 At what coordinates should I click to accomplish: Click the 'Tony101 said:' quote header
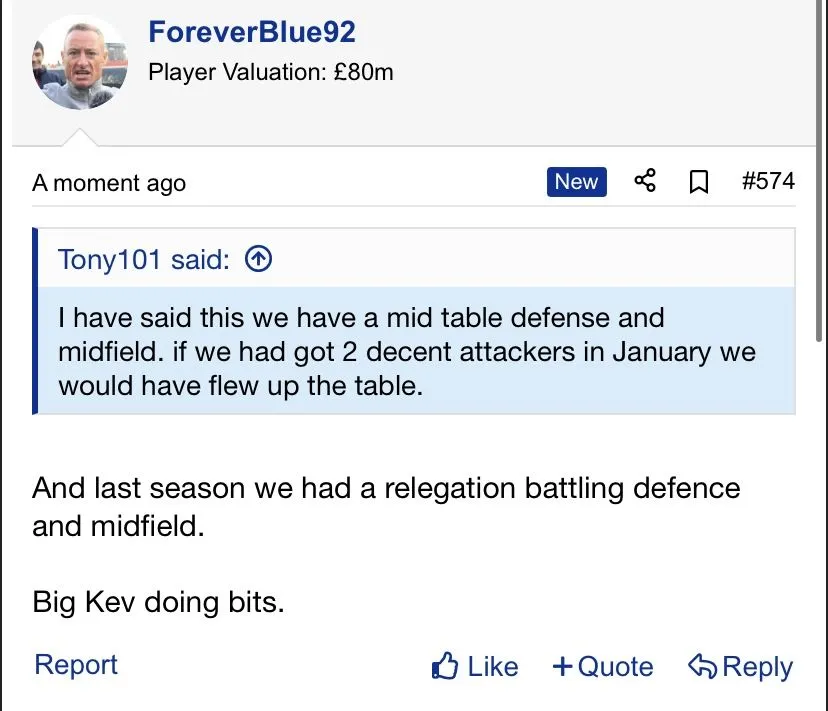click(144, 259)
